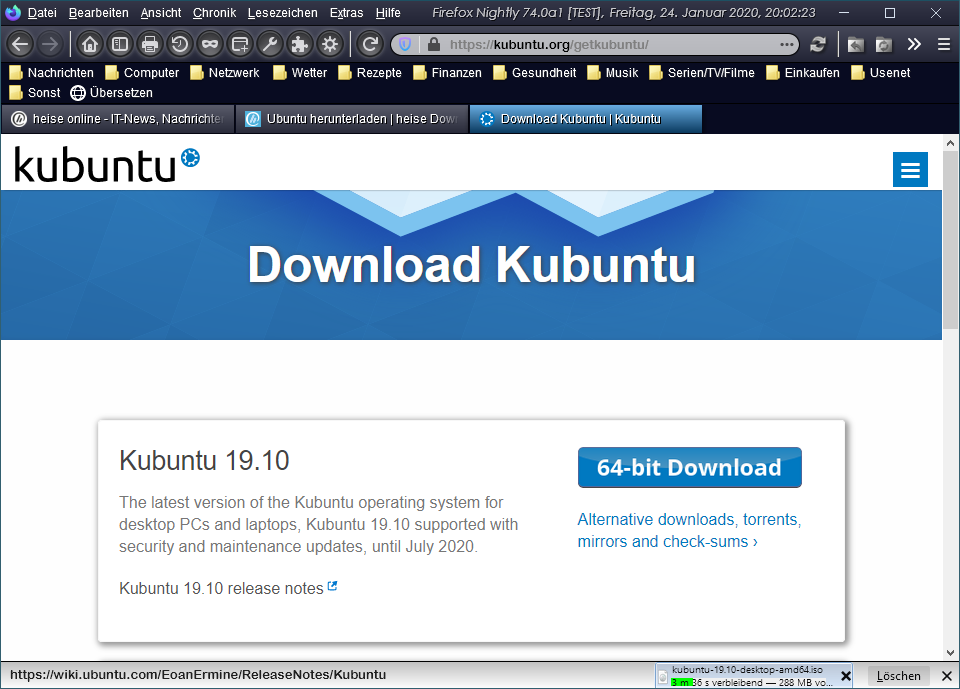Go back with the back arrow
This screenshot has height=689, width=960.
(x=20, y=44)
